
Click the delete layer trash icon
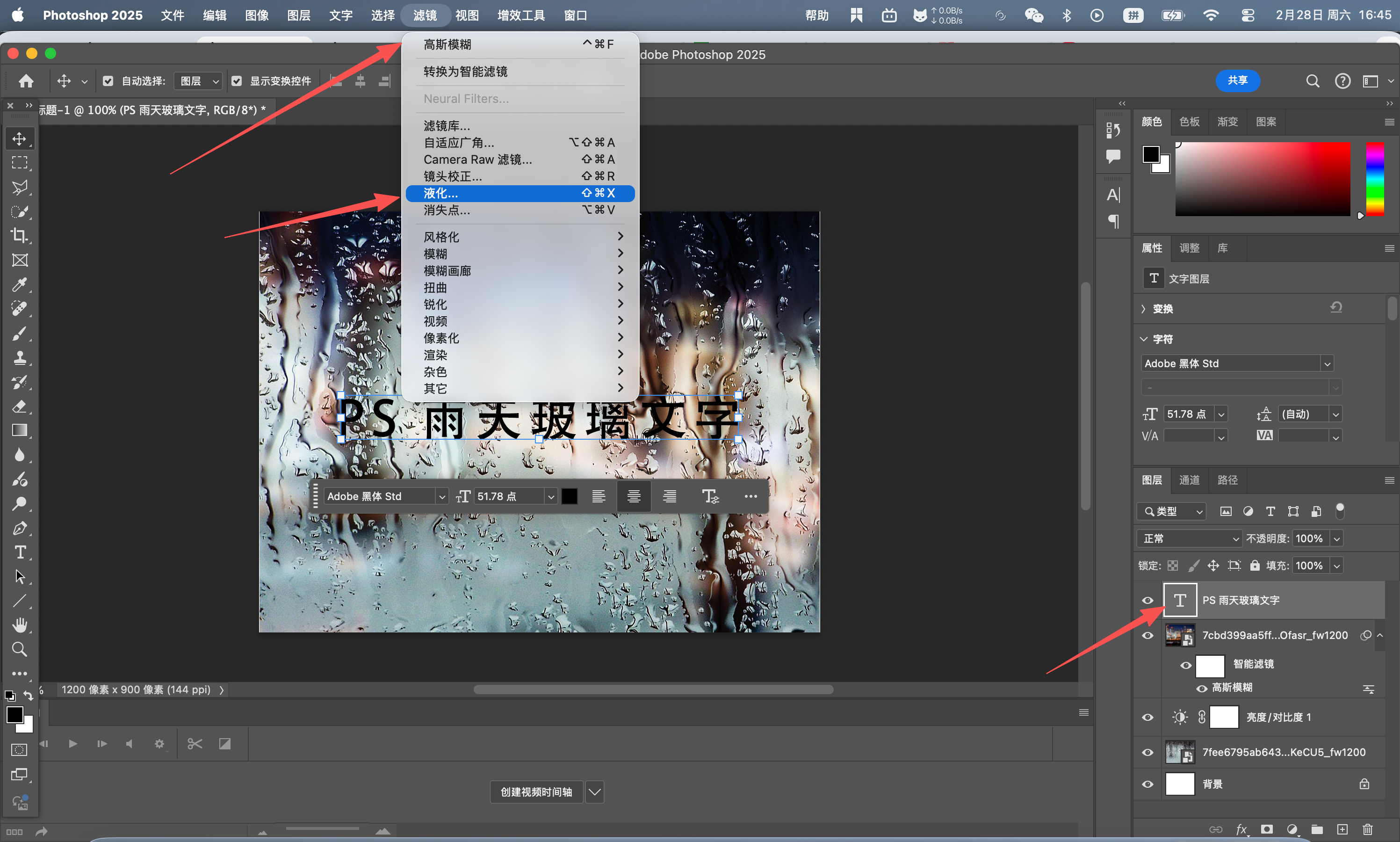(x=1367, y=829)
